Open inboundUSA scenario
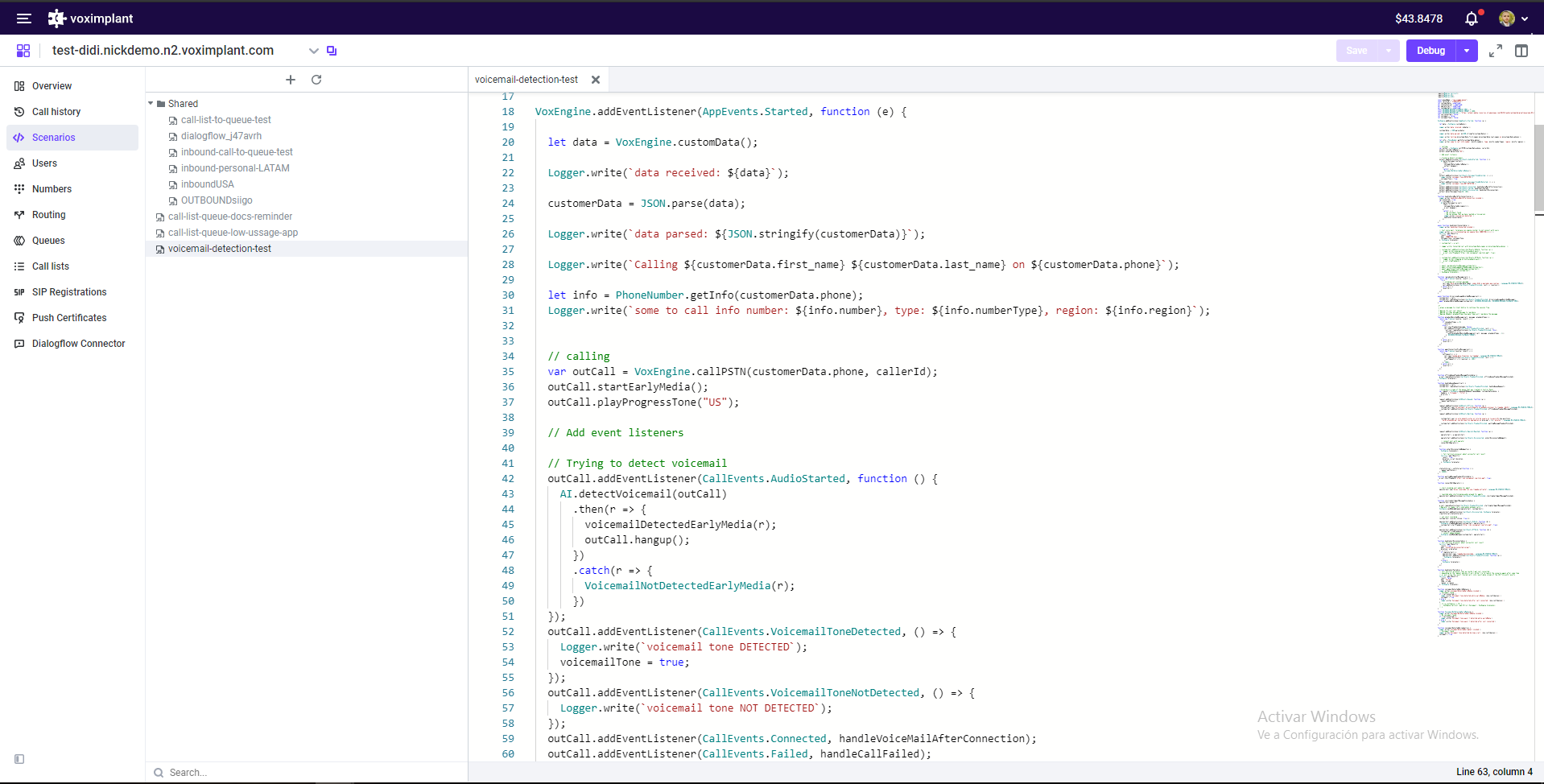The image size is (1544, 784). [208, 184]
